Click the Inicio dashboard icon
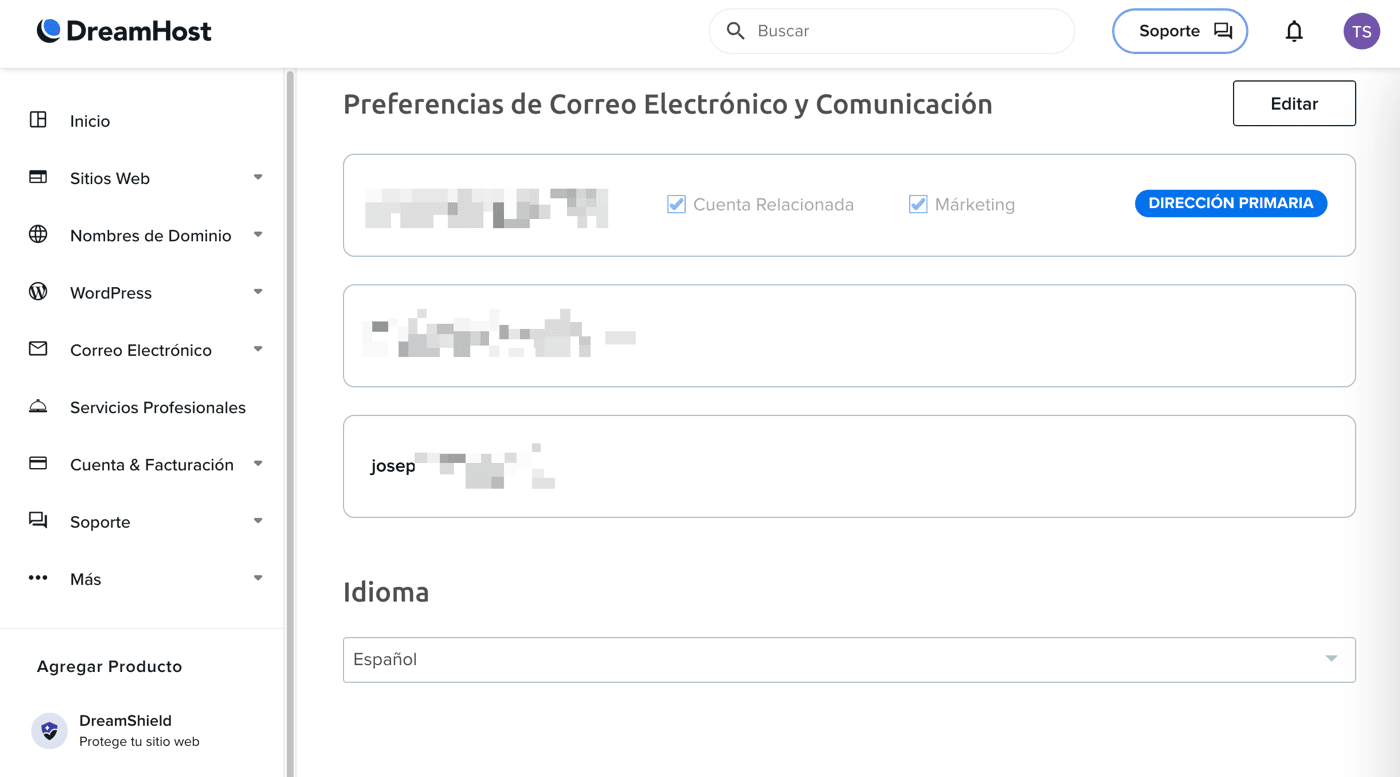Image resolution: width=1400 pixels, height=777 pixels. (x=38, y=120)
